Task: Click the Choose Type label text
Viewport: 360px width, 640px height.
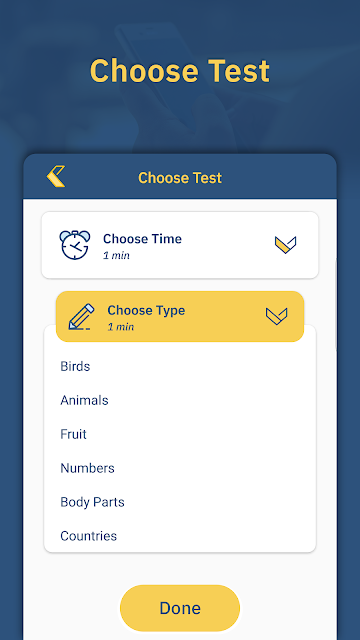Action: tap(146, 310)
